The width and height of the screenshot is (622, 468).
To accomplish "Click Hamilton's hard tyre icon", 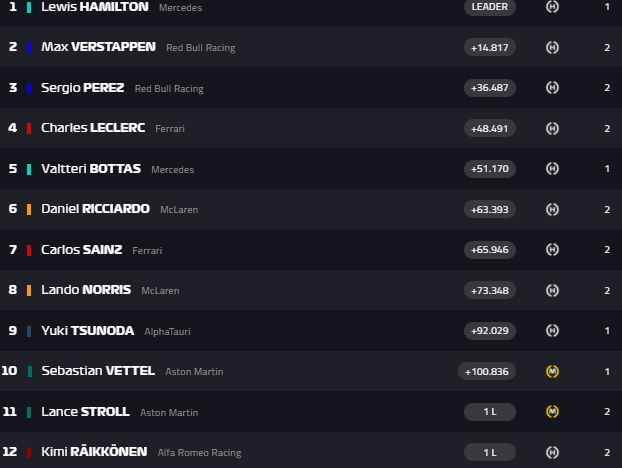I will (552, 6).
